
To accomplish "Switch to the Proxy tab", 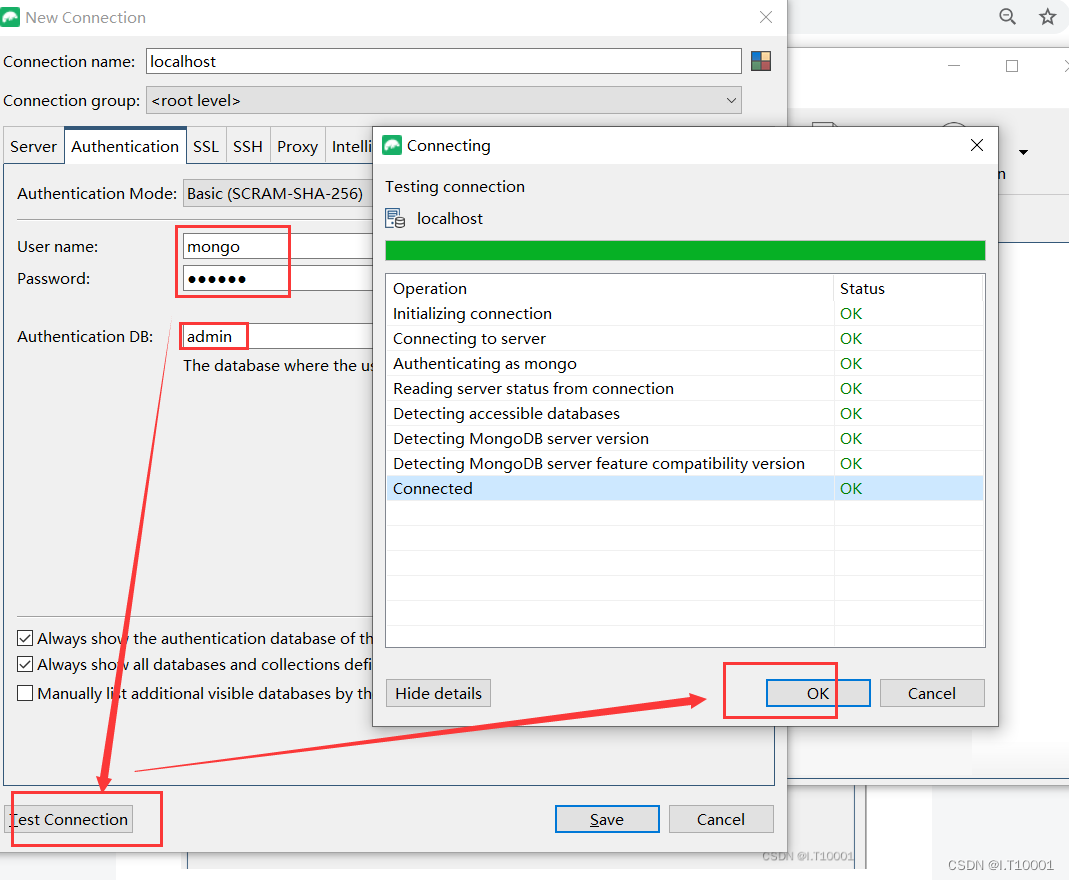I will pos(297,146).
